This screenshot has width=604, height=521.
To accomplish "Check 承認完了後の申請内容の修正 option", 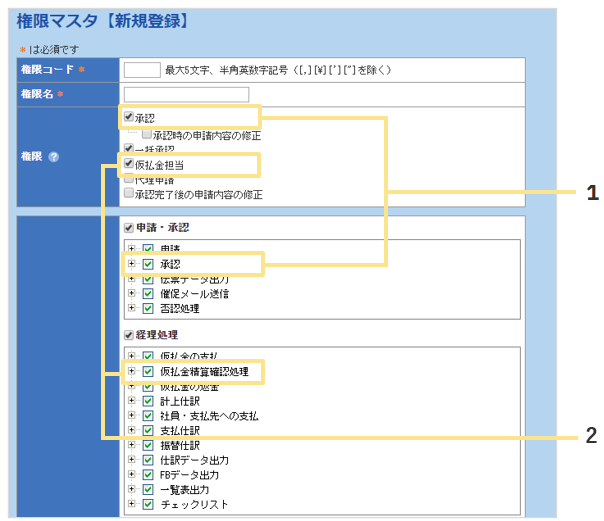I will 128,194.
